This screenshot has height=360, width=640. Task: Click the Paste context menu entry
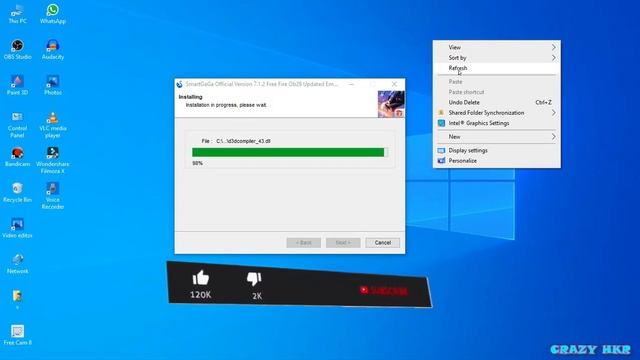pyautogui.click(x=497, y=82)
